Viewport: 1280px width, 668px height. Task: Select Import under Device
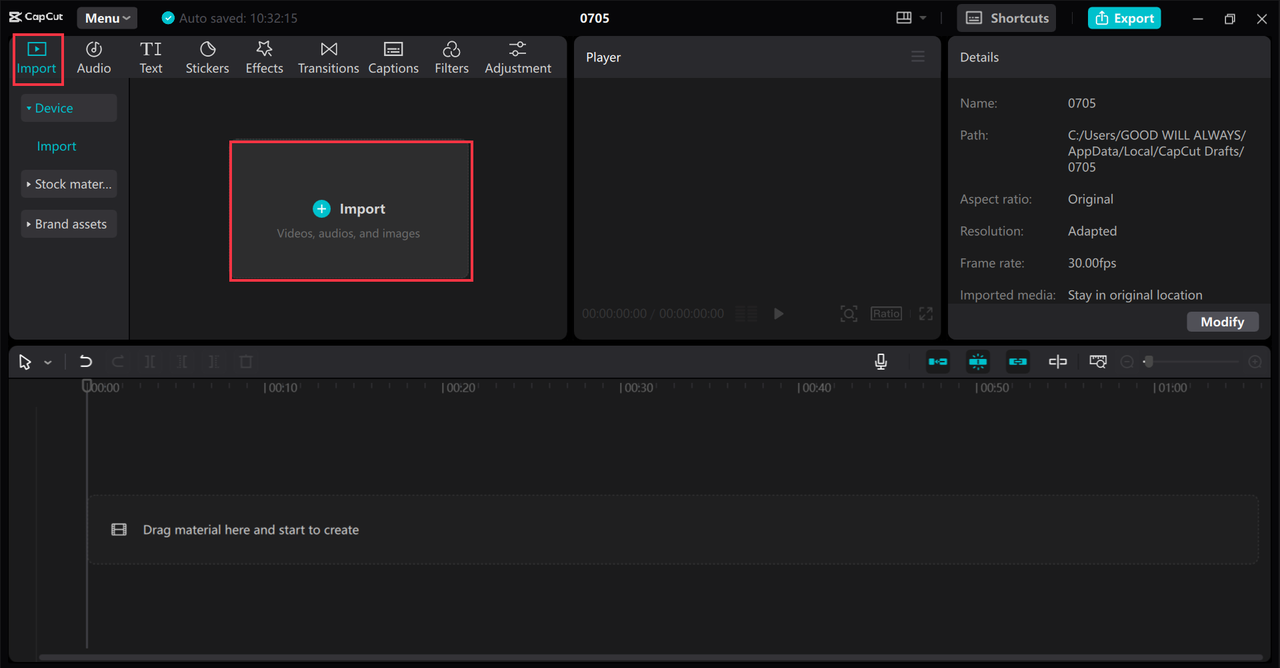(x=57, y=146)
